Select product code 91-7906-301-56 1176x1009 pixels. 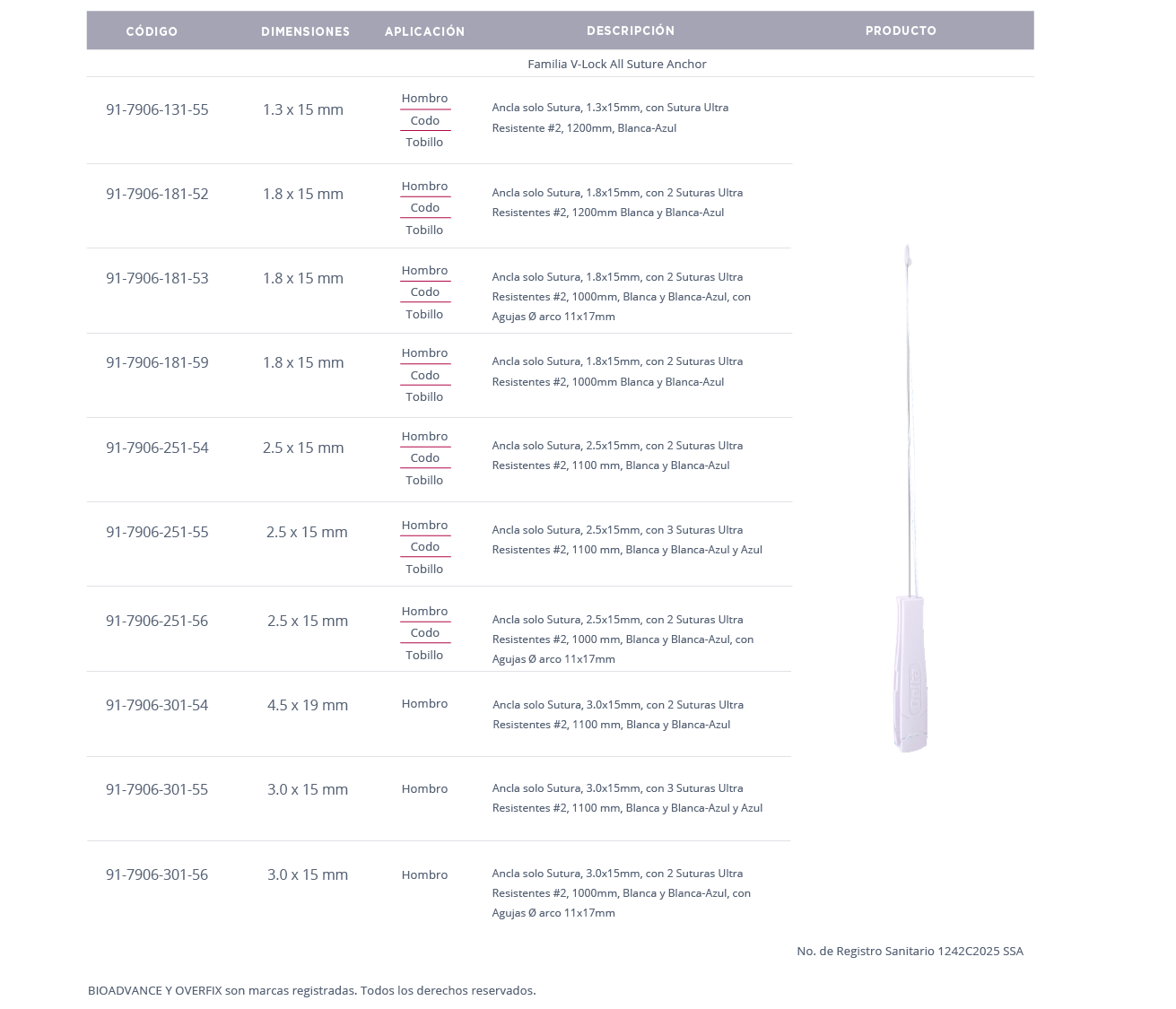pyautogui.click(x=157, y=874)
